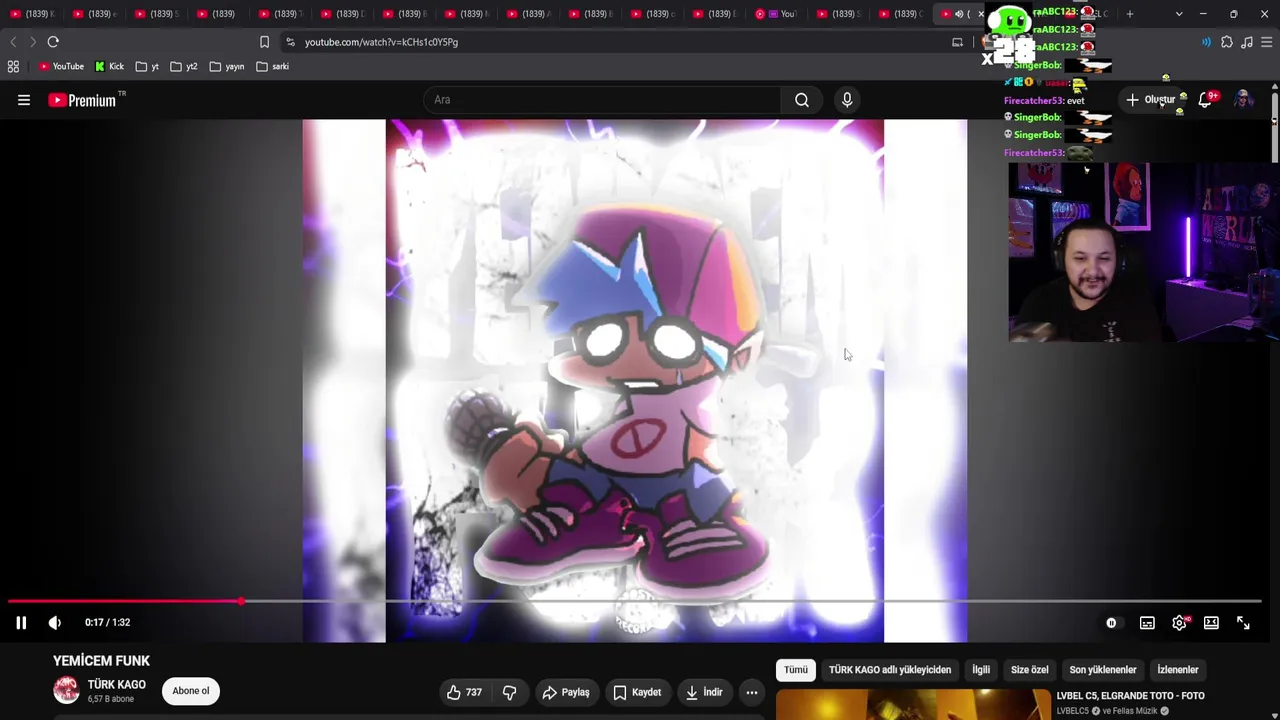
Task: Dislike the video with thumbs-down
Action: [509, 692]
